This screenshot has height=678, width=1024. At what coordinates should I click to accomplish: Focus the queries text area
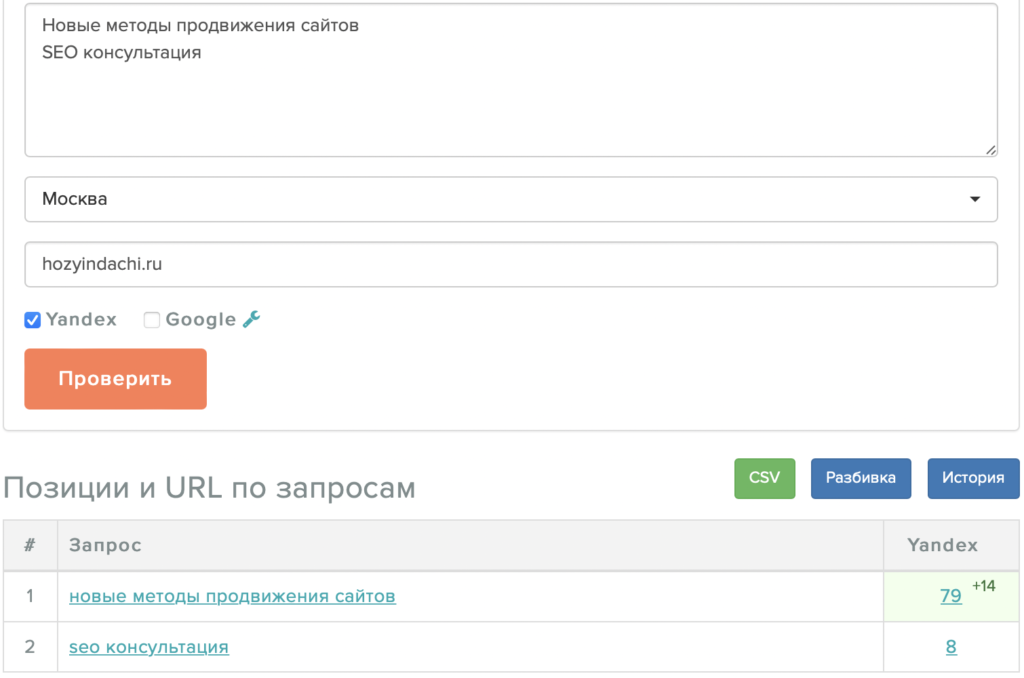pyautogui.click(x=511, y=80)
